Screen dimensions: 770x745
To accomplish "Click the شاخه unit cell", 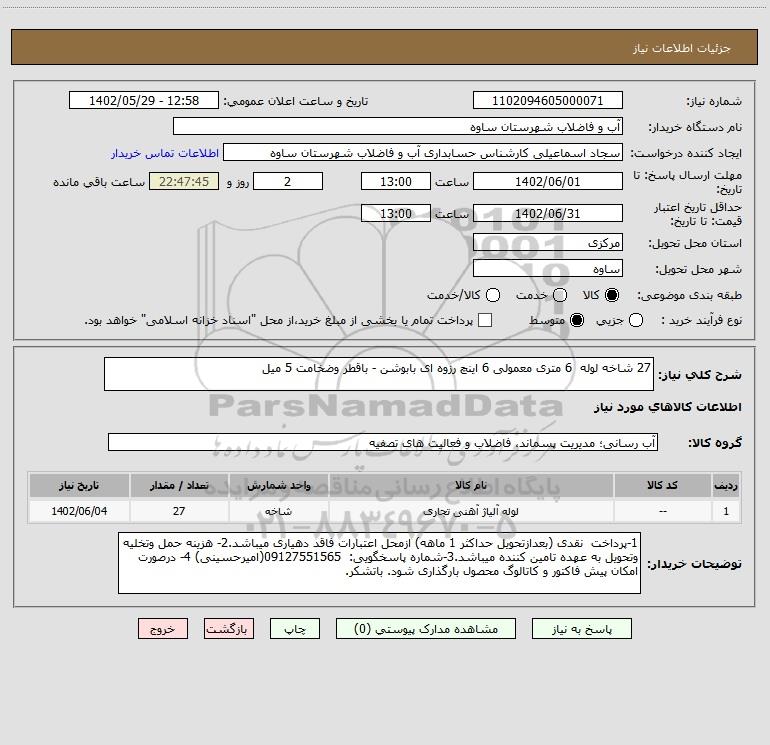I will (278, 511).
